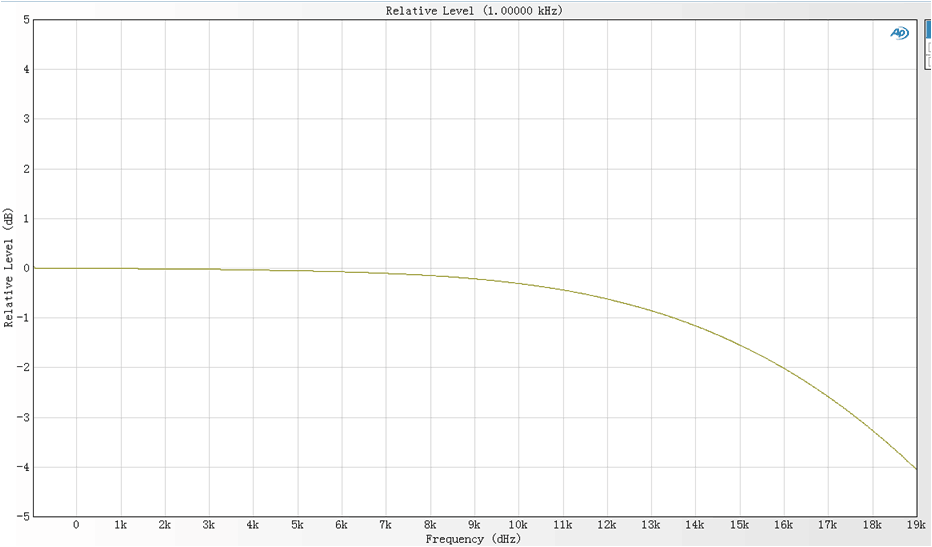Click the curve's end point near 19k
This screenshot has width=932, height=547.
pyautogui.click(x=915, y=468)
